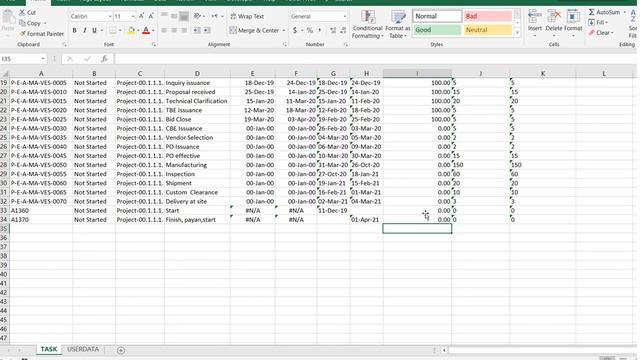Open the Fill options
The image size is (640, 360).
click(598, 22)
